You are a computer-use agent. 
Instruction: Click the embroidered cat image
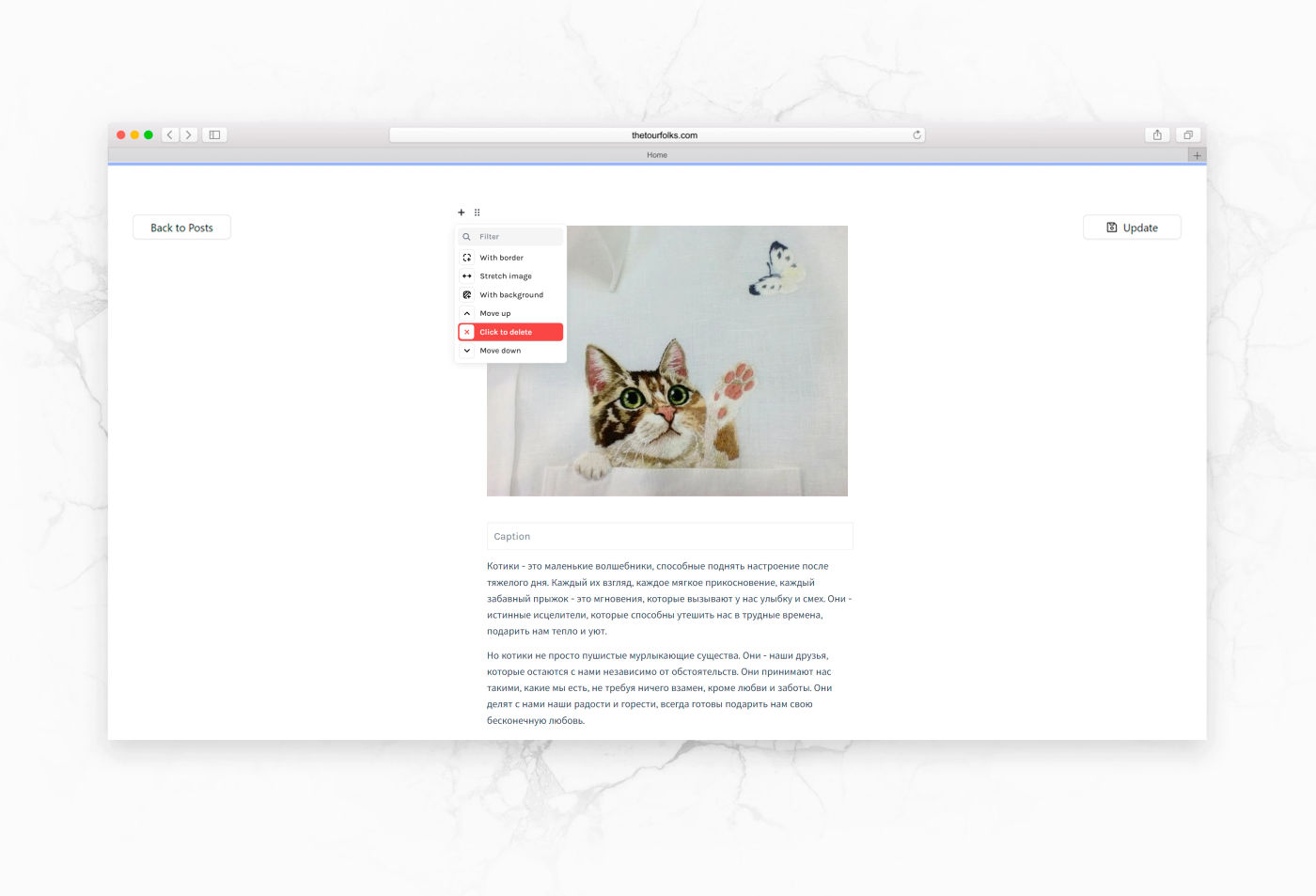pos(667,361)
